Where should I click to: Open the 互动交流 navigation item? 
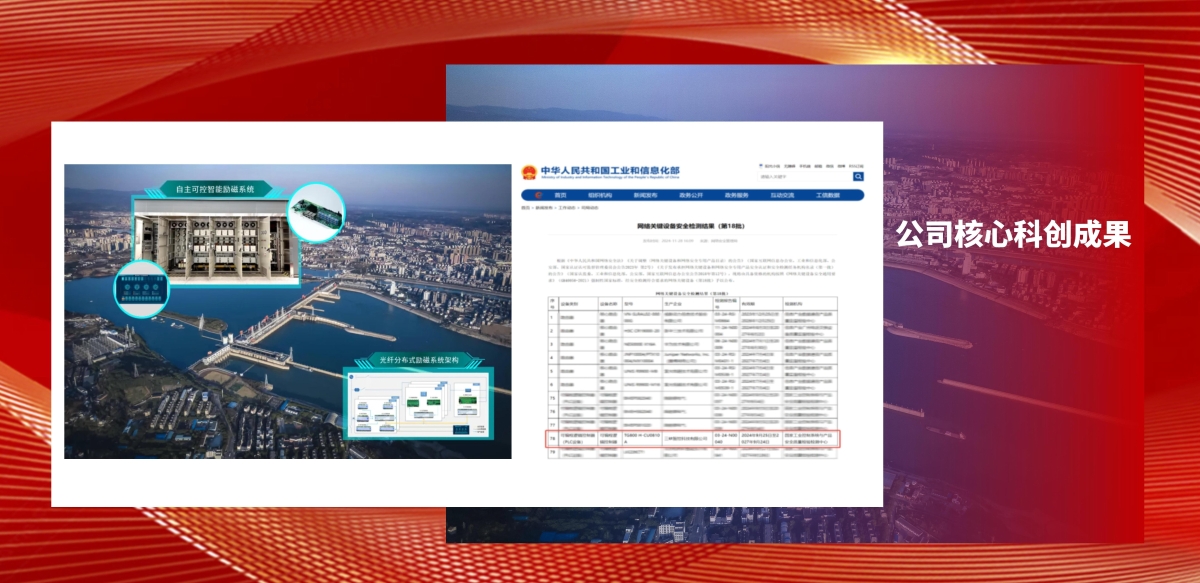coord(782,195)
